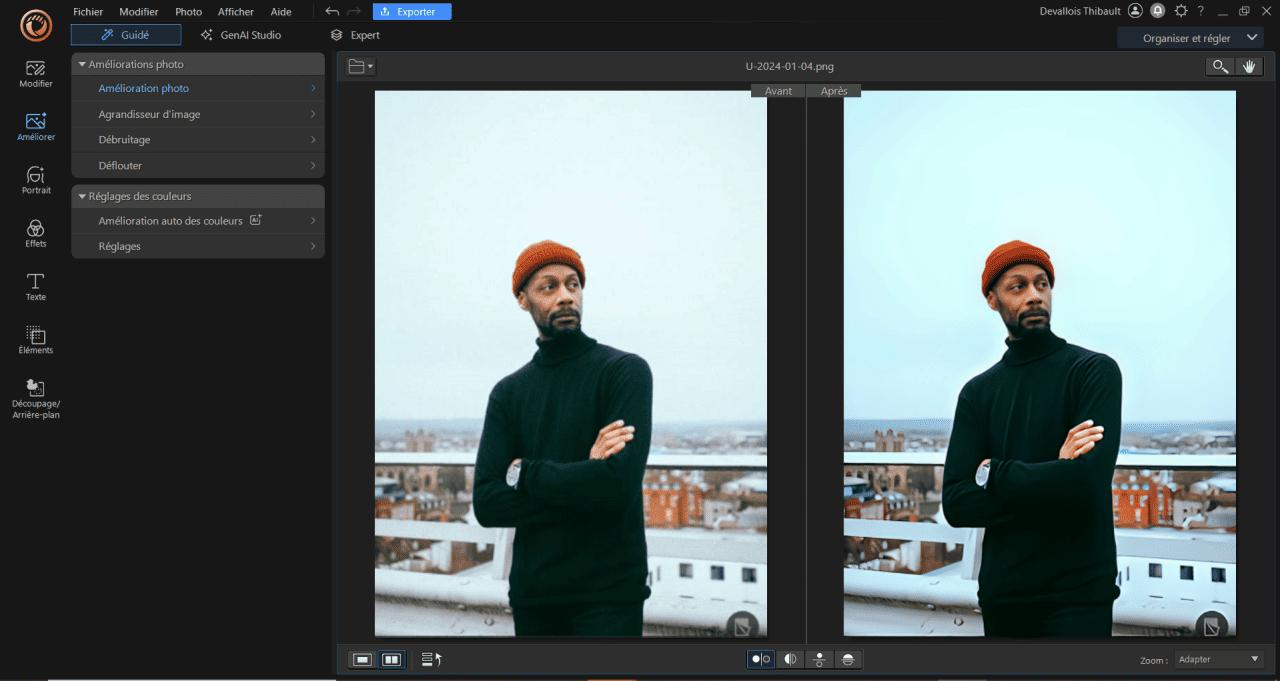
Task: Switch to single image view mode
Action: (x=362, y=659)
